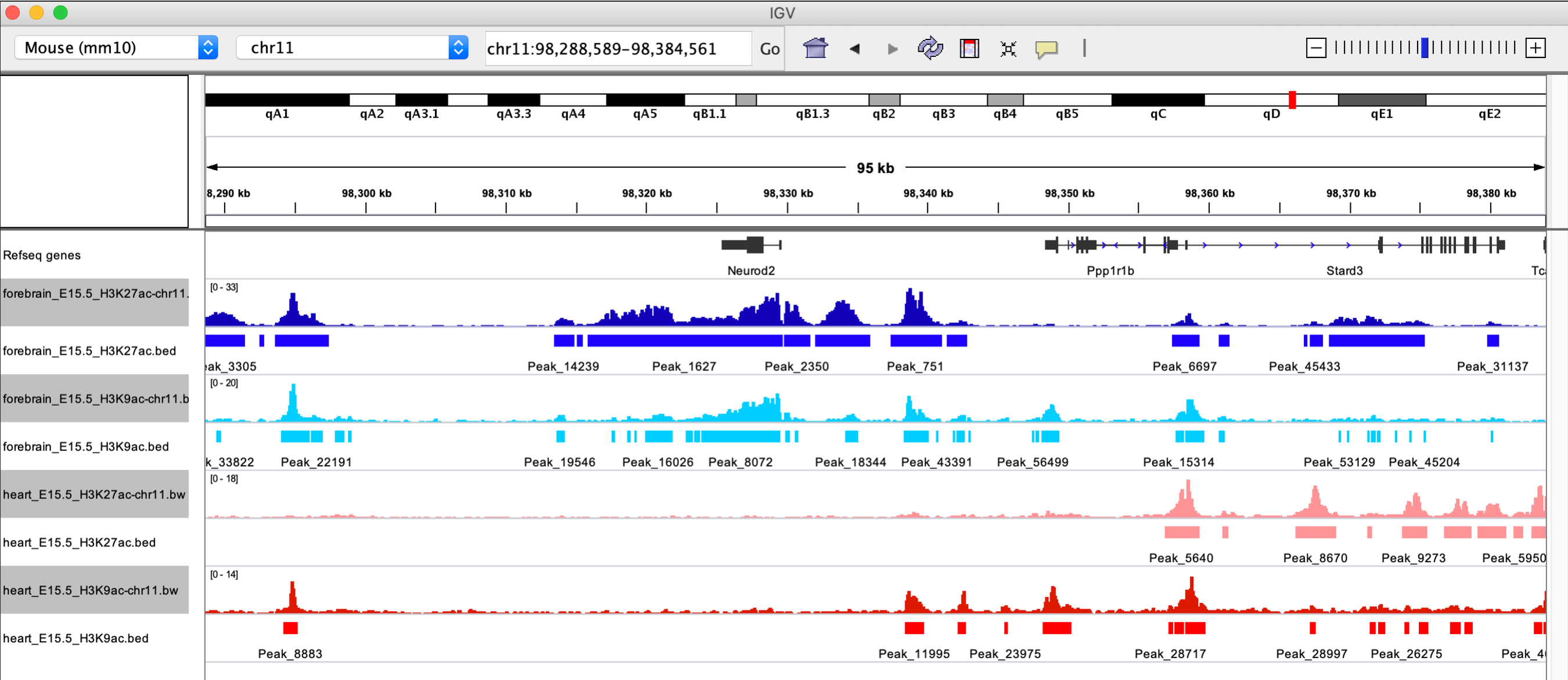
Task: Click the resize tracks to fit icon
Action: pyautogui.click(x=1008, y=49)
